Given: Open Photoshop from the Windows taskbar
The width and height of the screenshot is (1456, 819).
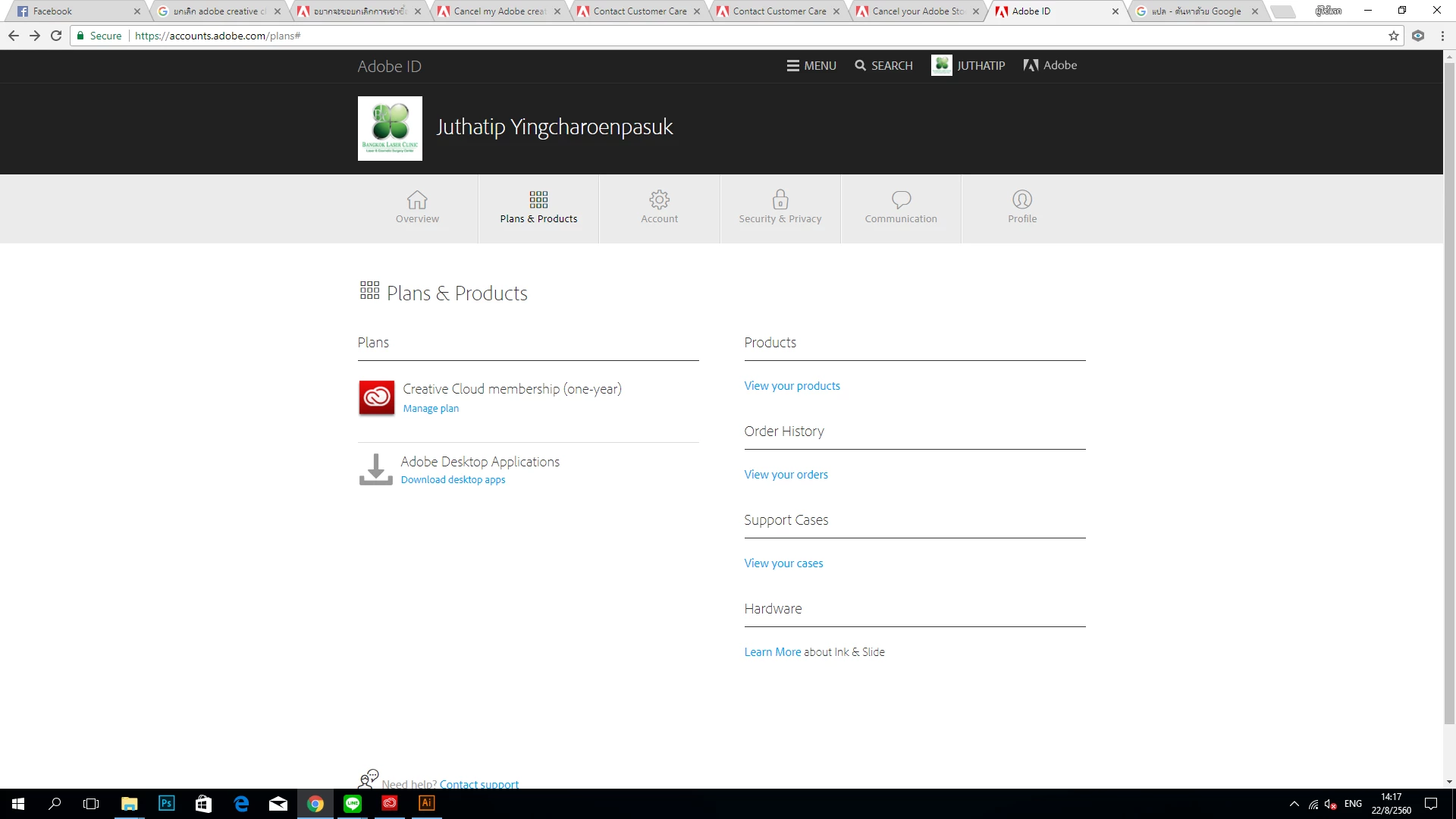Looking at the screenshot, I should [166, 803].
